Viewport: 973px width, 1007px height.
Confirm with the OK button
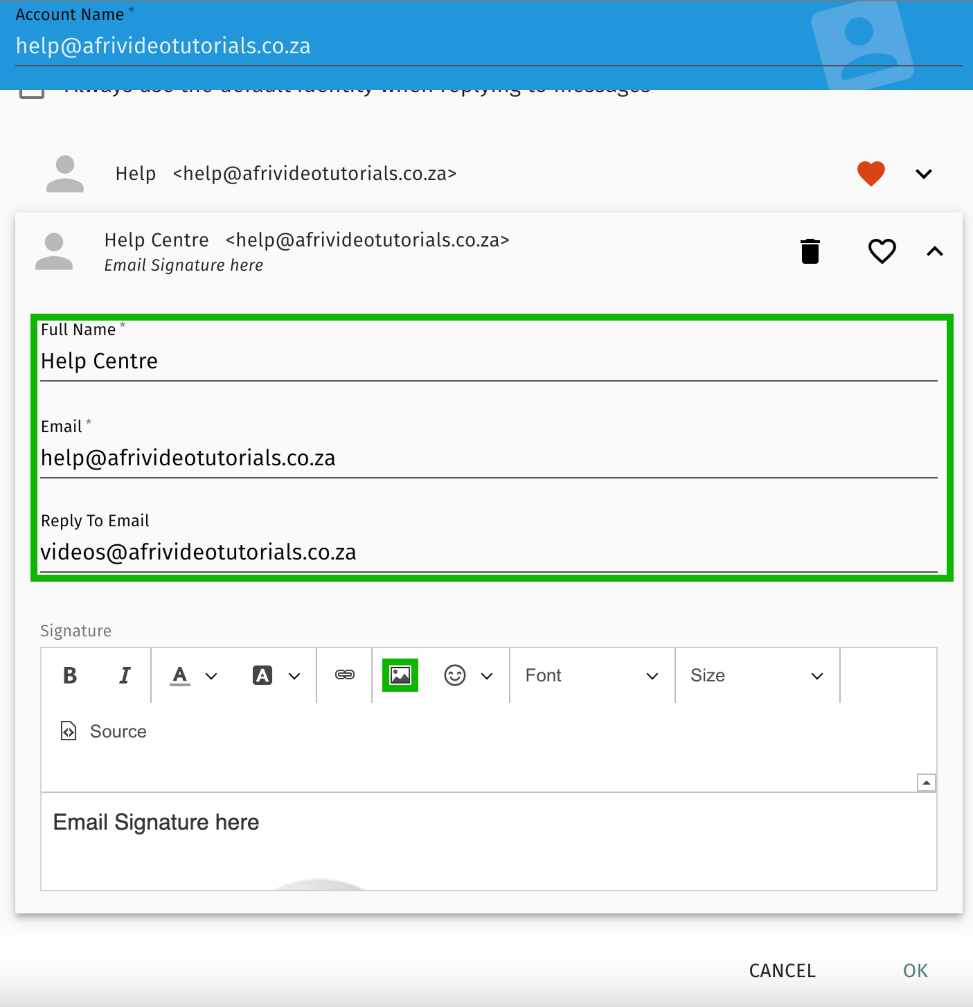pyautogui.click(x=915, y=971)
